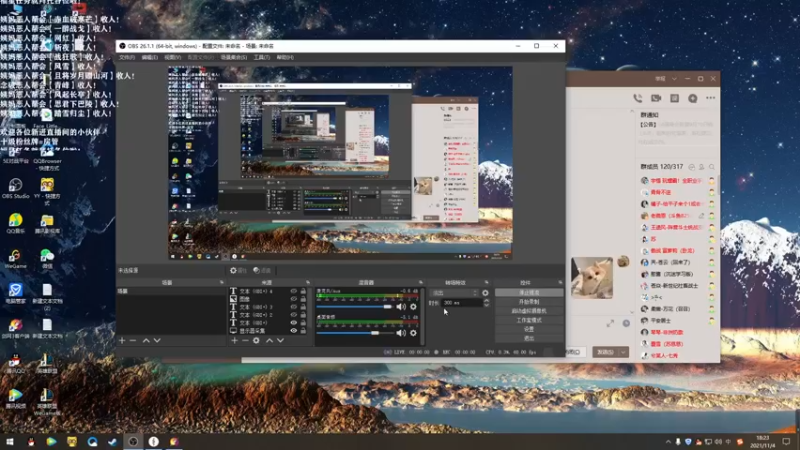Move selected source up

coord(269,340)
